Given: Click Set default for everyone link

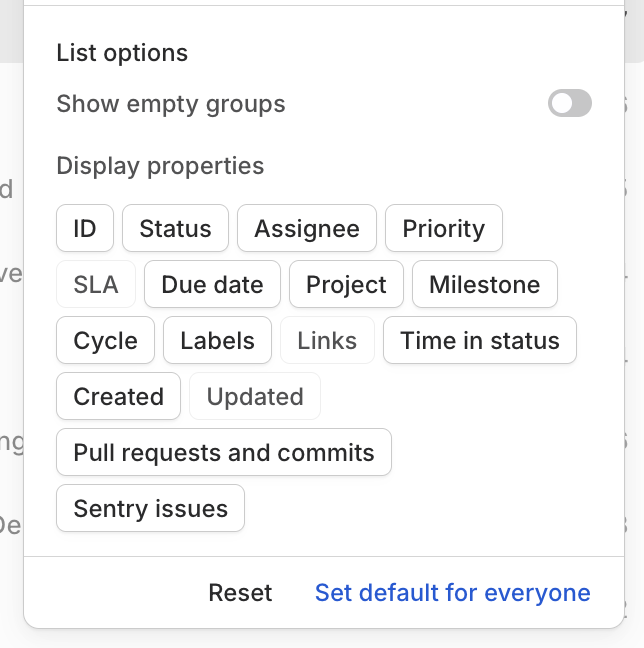Looking at the screenshot, I should pyautogui.click(x=453, y=593).
